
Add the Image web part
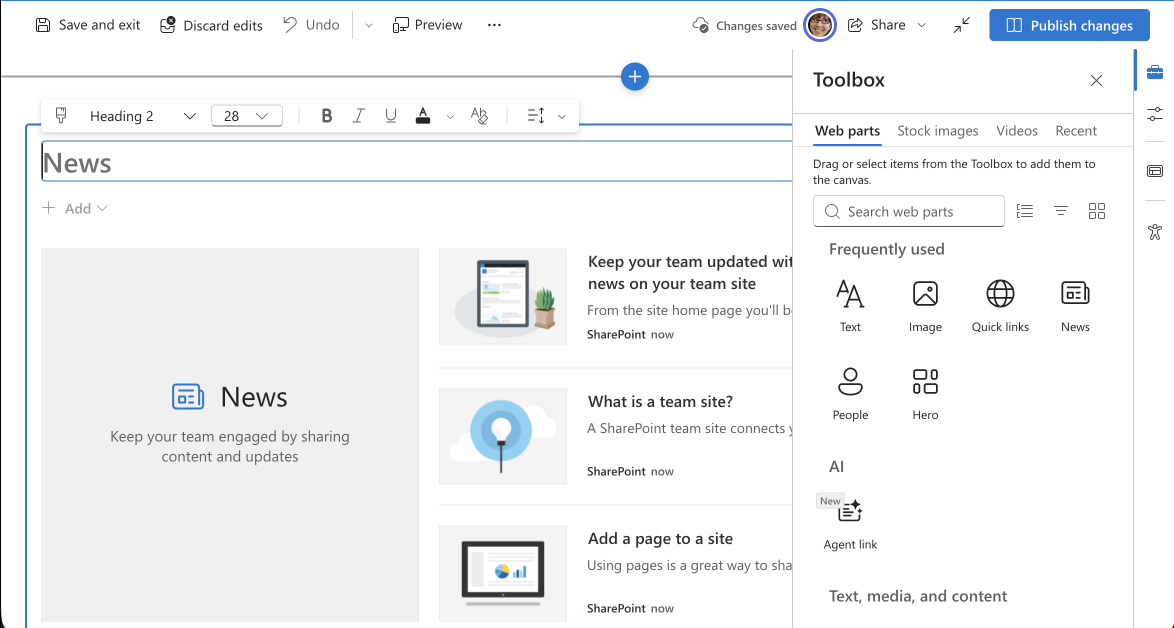point(925,305)
